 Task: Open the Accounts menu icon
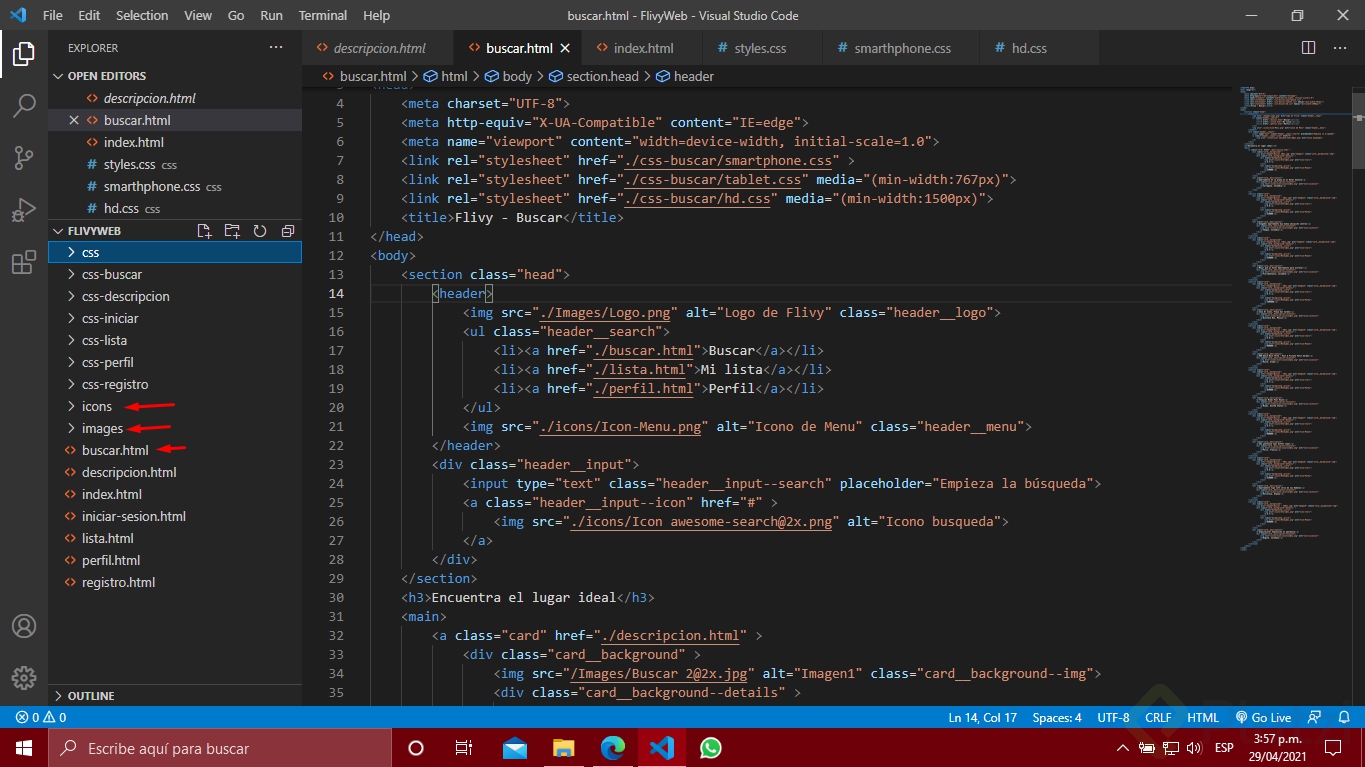[24, 626]
